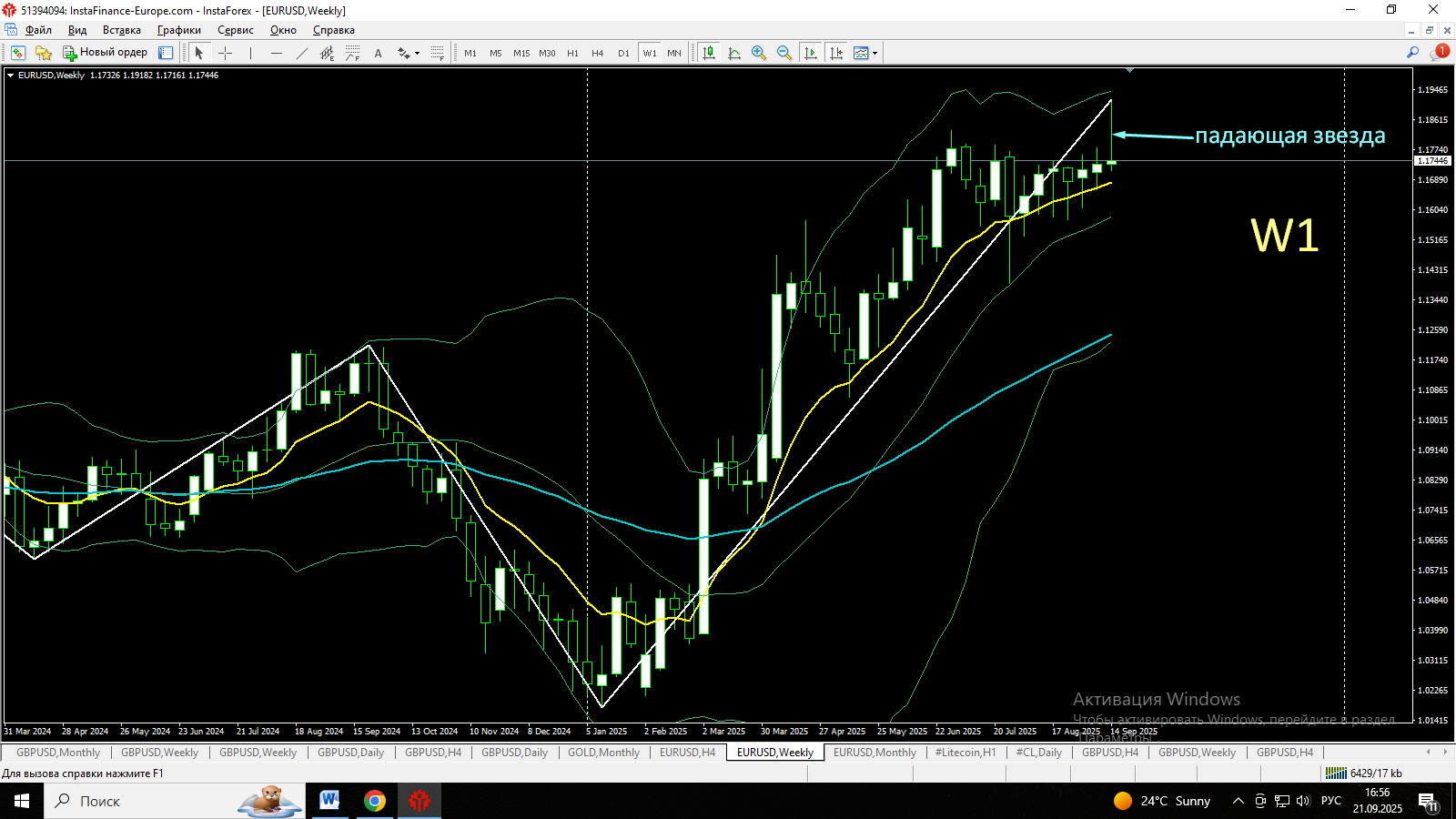This screenshot has height=819, width=1456.
Task: Switch to EURUSD,H4 chart tab
Action: tap(687, 753)
